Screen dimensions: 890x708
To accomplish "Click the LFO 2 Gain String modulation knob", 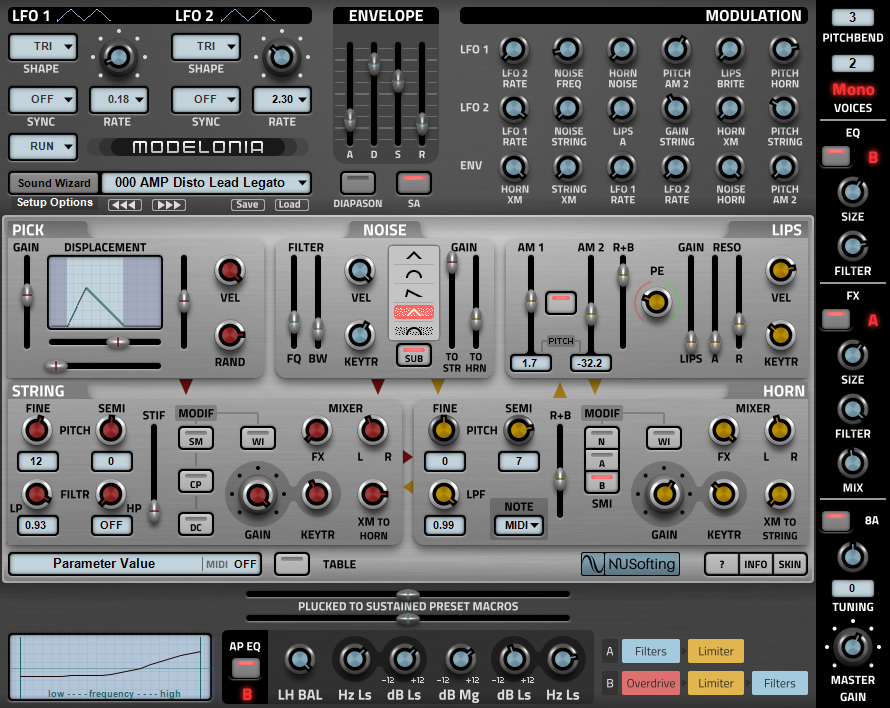I will [x=676, y=108].
